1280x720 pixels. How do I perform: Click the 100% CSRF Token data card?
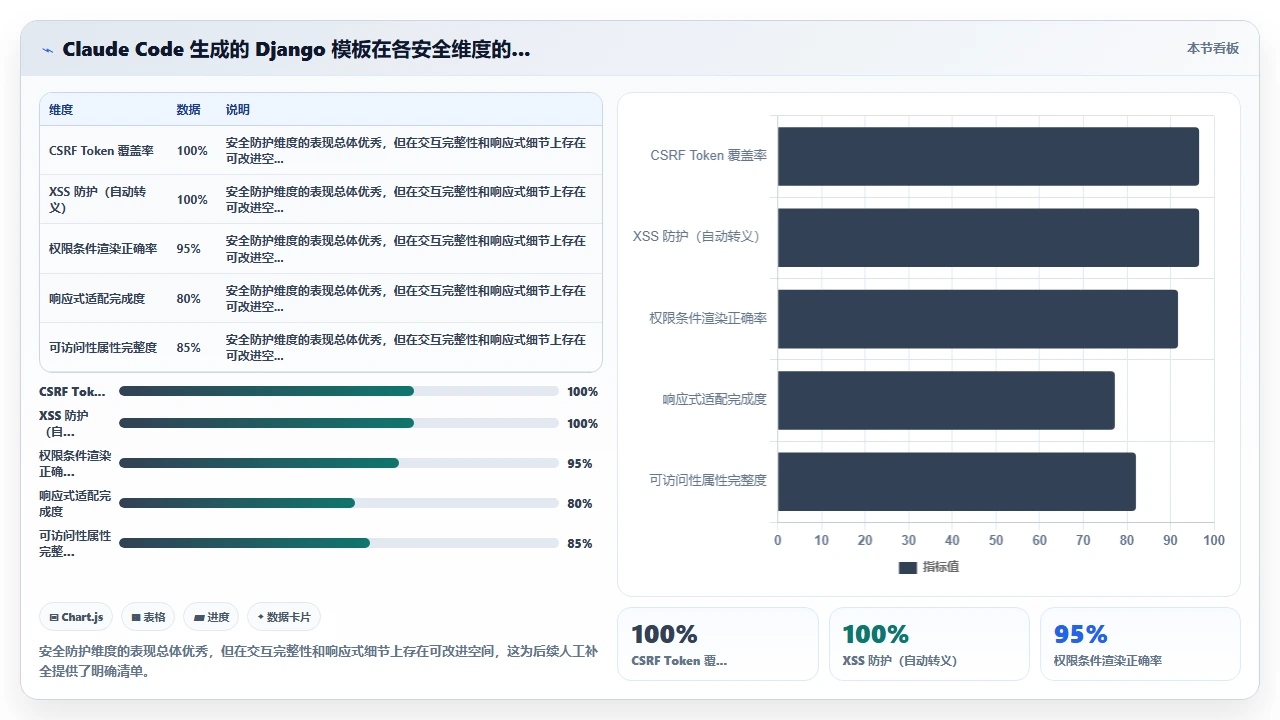coord(718,644)
